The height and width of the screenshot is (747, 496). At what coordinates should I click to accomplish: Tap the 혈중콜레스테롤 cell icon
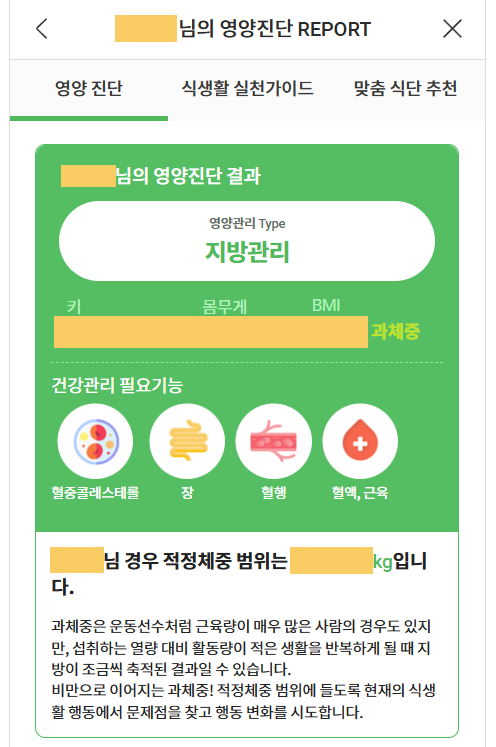point(95,441)
